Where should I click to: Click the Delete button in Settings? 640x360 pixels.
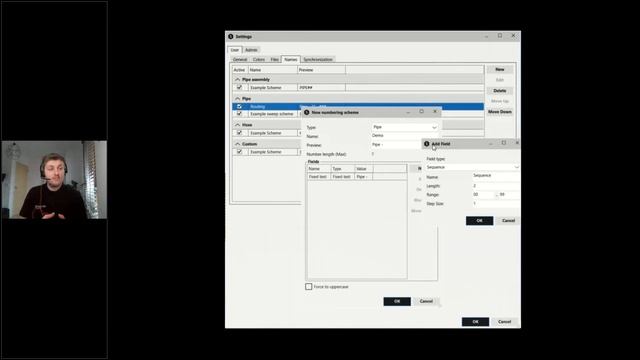tap(500, 91)
